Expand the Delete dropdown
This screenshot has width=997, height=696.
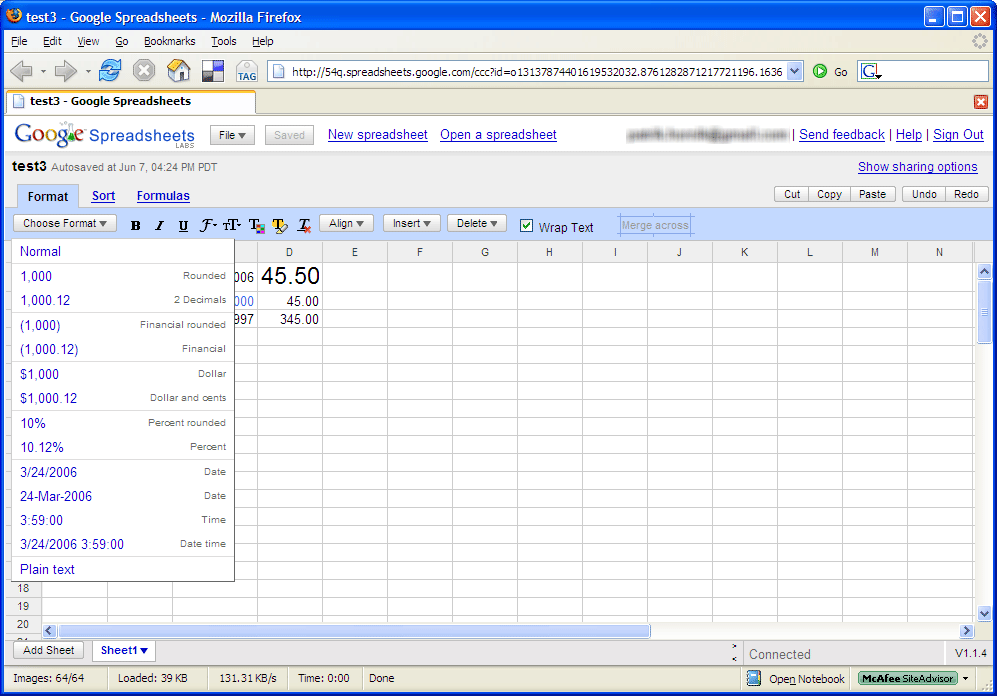[x=477, y=223]
